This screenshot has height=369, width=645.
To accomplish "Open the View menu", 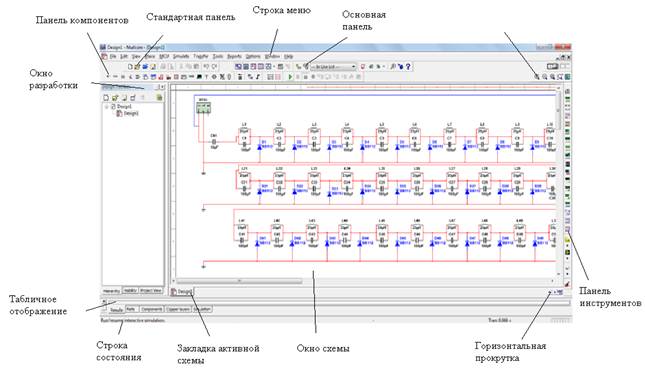I will (x=136, y=56).
